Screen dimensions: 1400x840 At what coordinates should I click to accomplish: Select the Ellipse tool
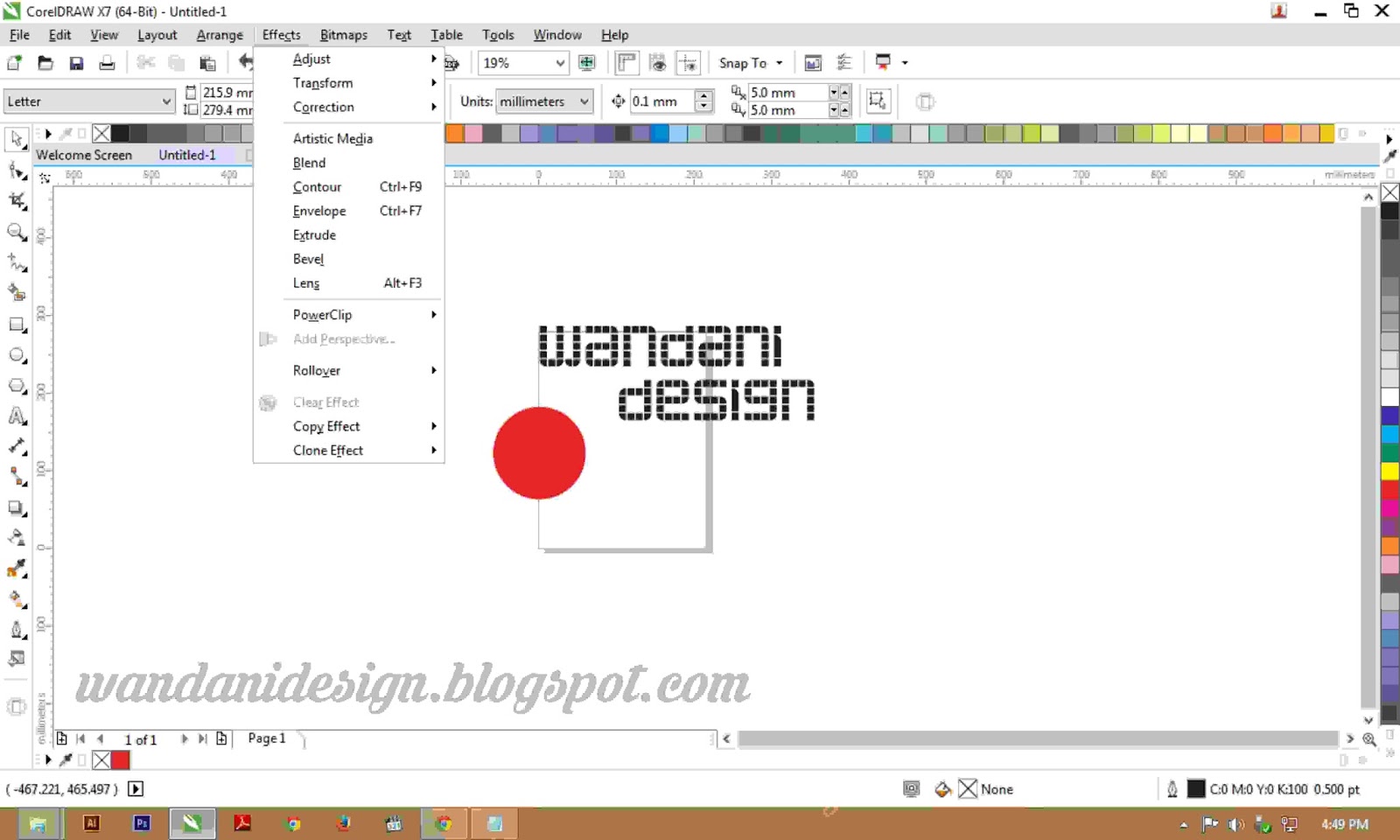[x=17, y=355]
